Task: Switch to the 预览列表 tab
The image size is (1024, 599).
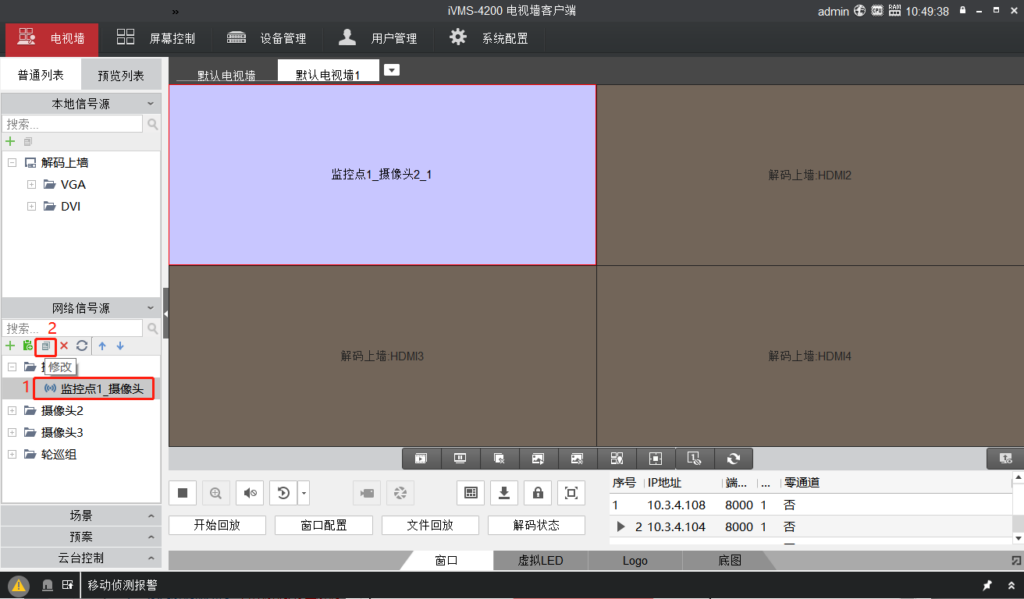Action: pyautogui.click(x=120, y=76)
